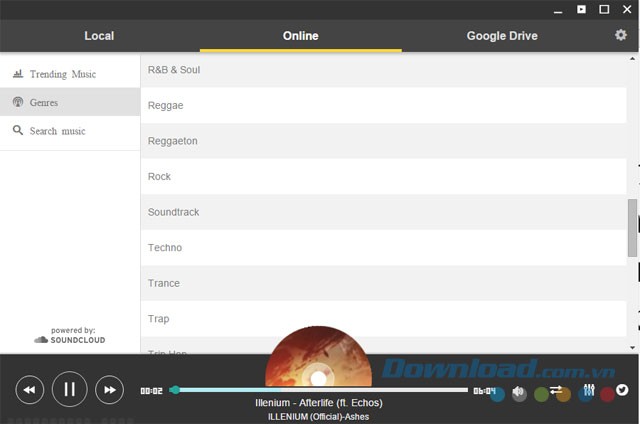Screen dimensions: 640x424
Task: Mute the volume speaker icon
Action: pos(519,391)
